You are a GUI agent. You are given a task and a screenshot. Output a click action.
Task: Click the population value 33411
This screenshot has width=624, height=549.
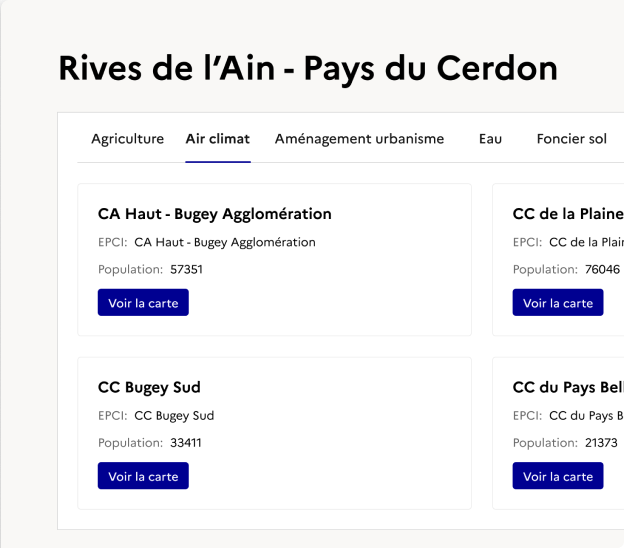186,443
